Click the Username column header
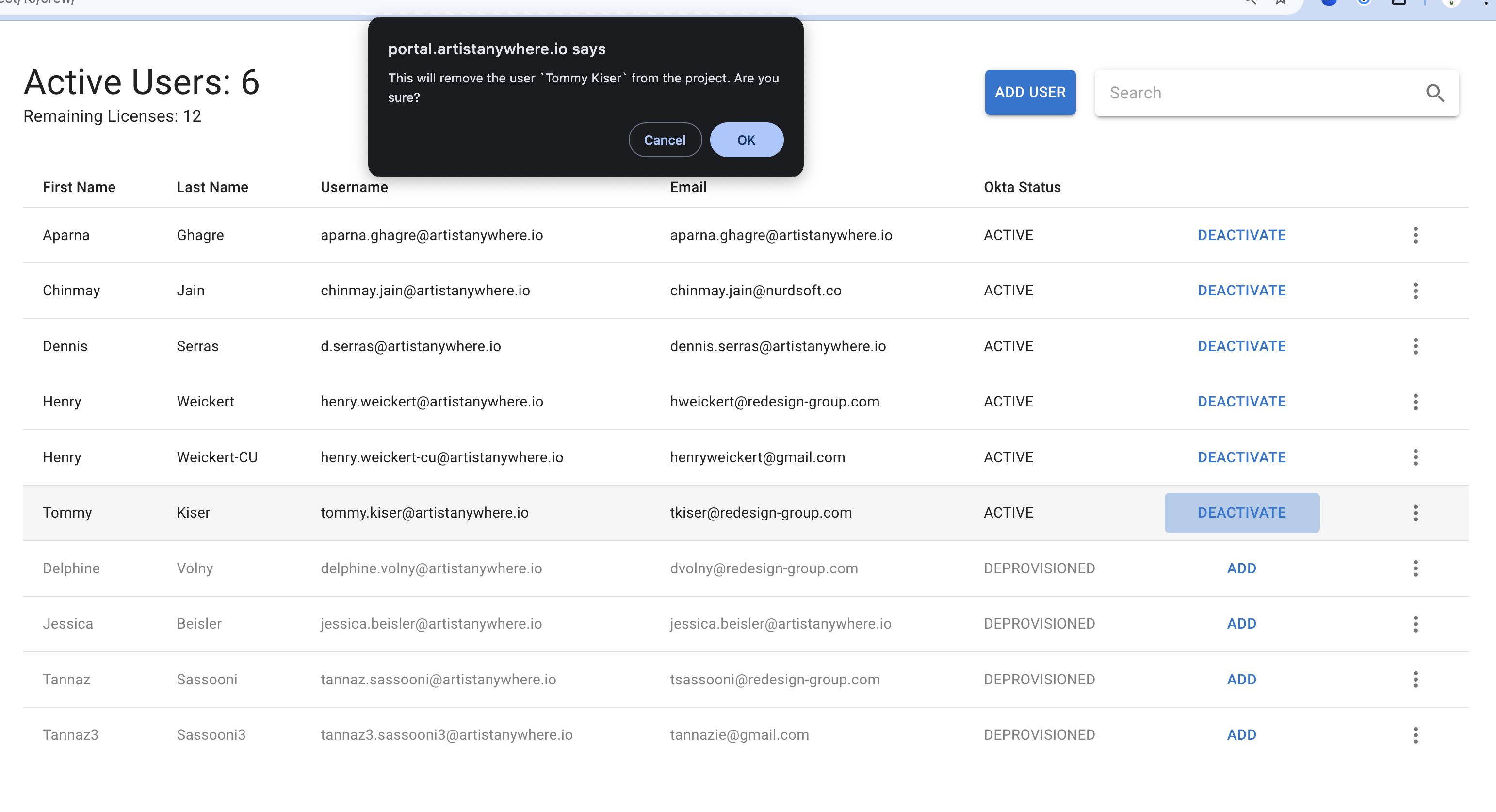 coord(354,187)
